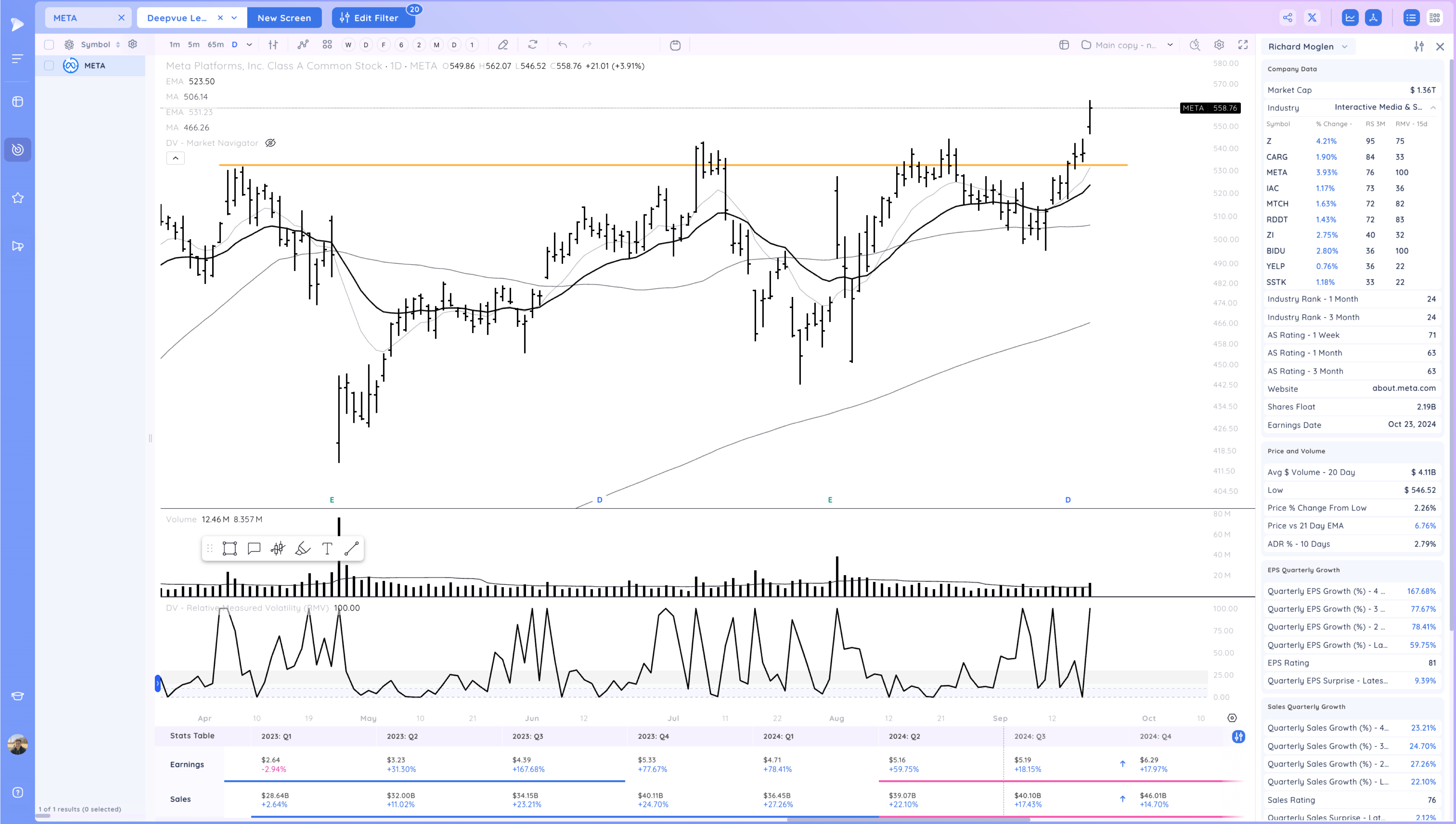Click the refresh chart icon
This screenshot has height=824, width=1456.
(x=533, y=45)
